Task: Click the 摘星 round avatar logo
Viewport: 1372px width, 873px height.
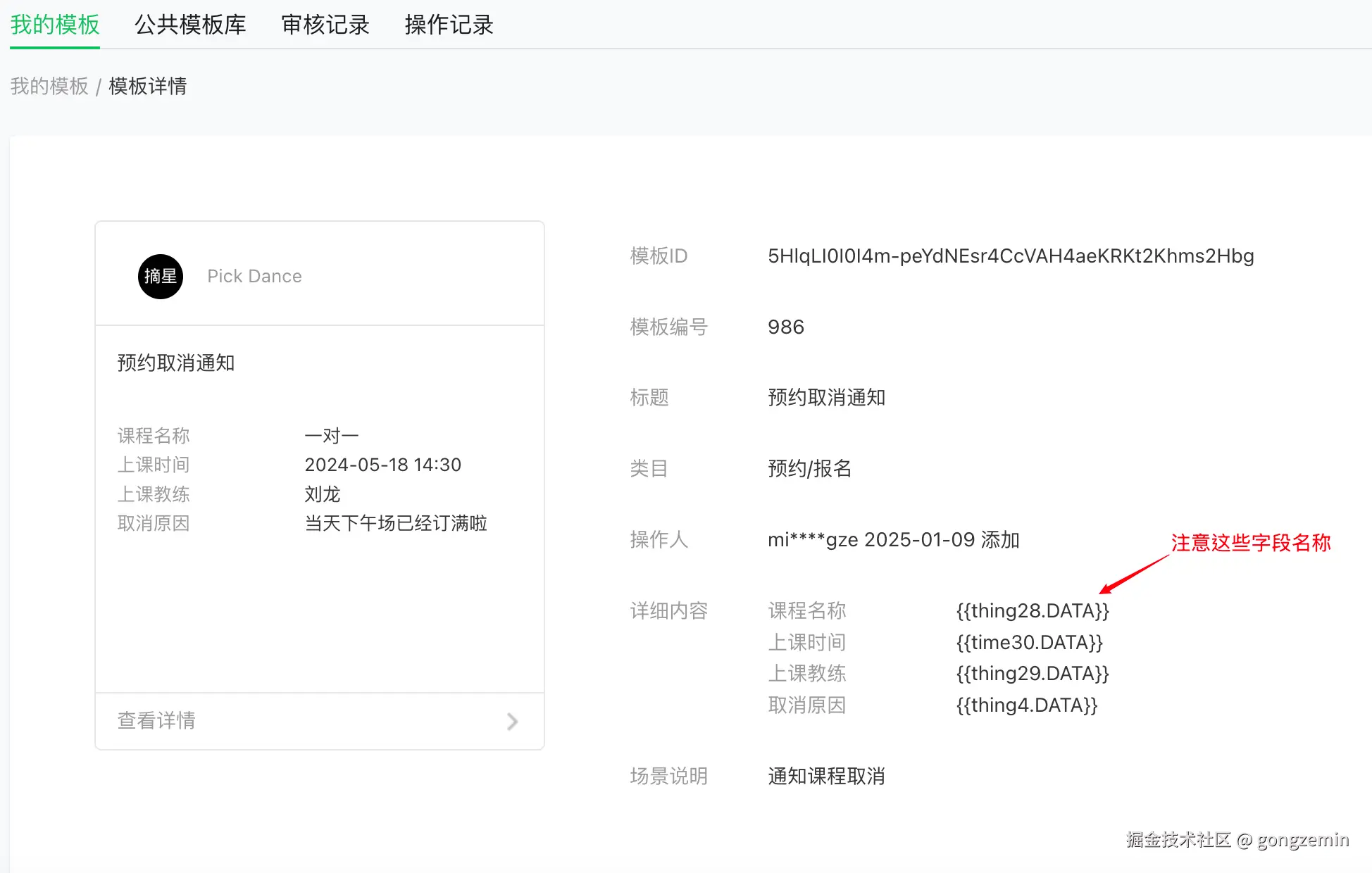Action: (160, 276)
